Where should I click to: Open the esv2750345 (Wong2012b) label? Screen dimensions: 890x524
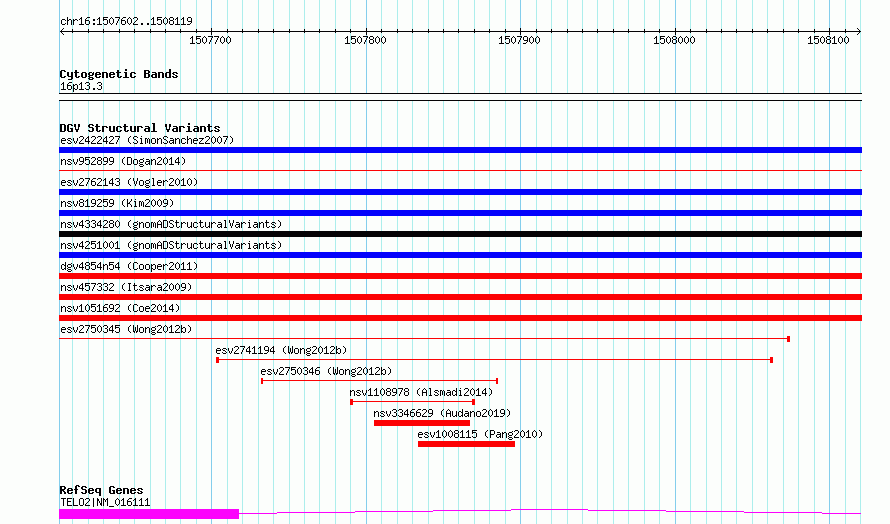[x=126, y=329]
